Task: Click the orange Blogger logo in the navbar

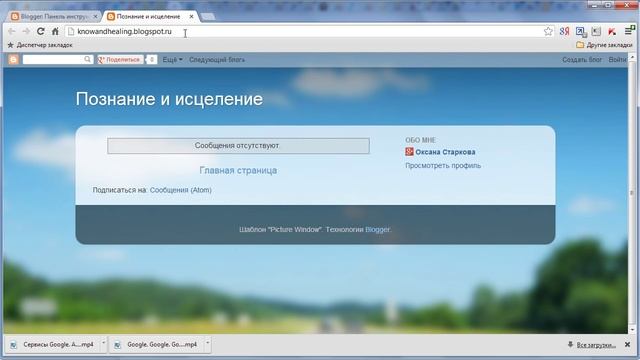Action: (x=13, y=60)
